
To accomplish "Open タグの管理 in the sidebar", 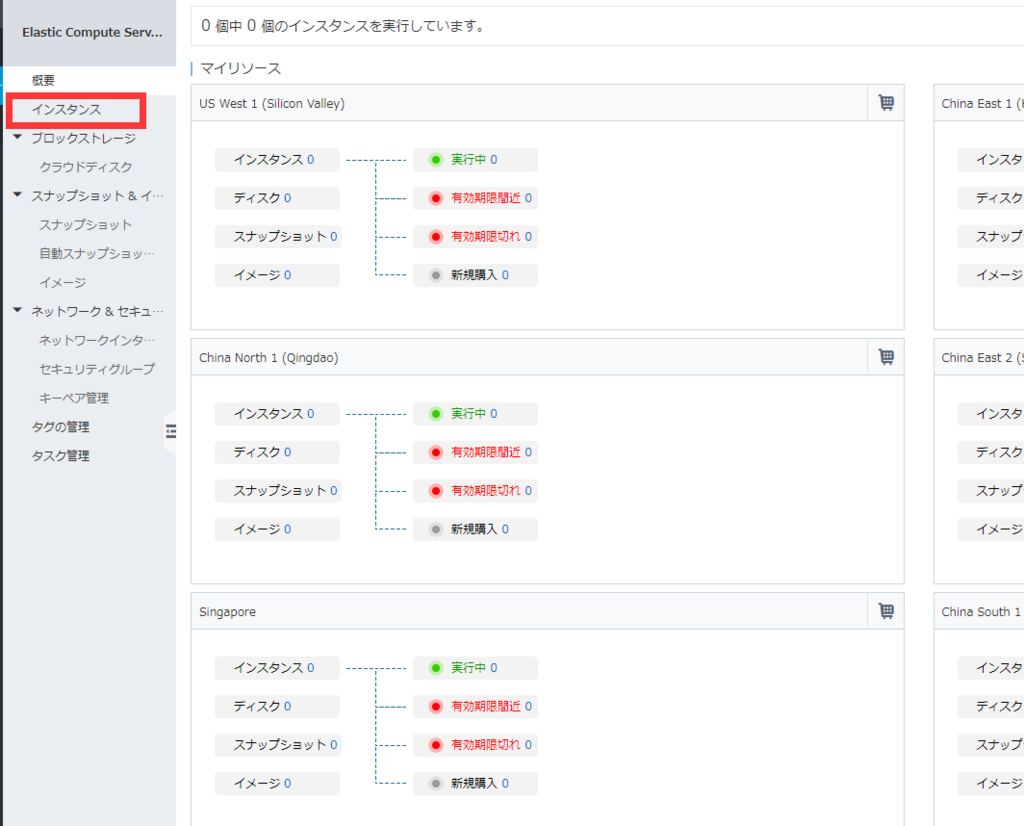I will tap(60, 426).
